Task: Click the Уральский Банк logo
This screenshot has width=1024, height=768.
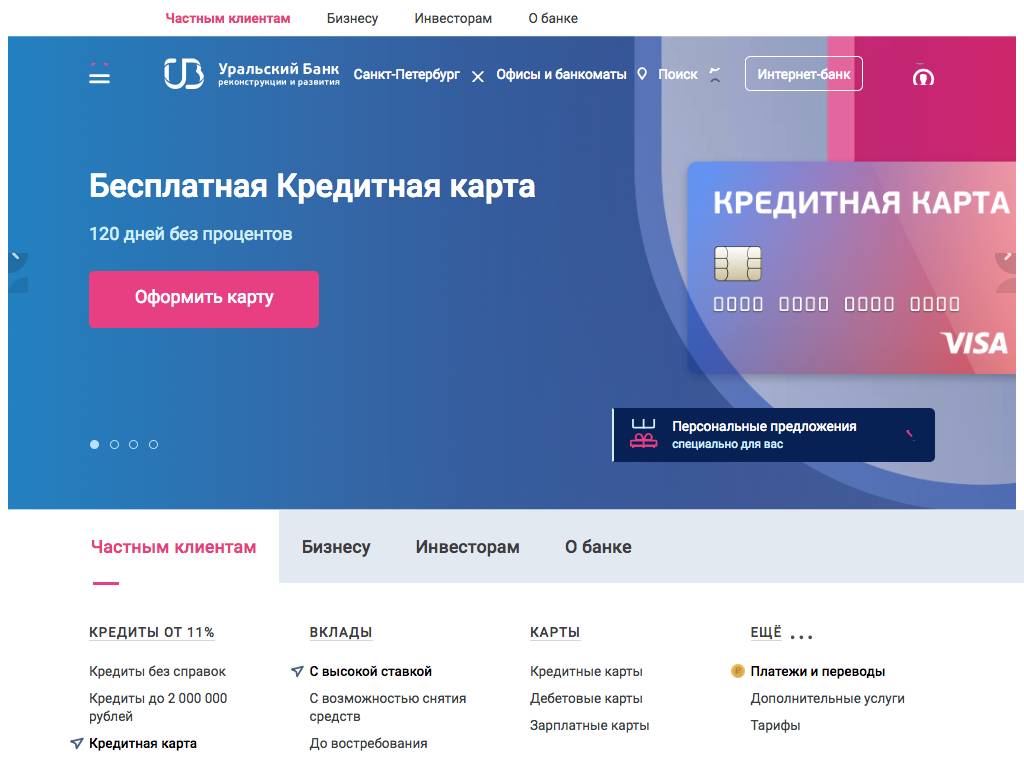Action: point(251,74)
